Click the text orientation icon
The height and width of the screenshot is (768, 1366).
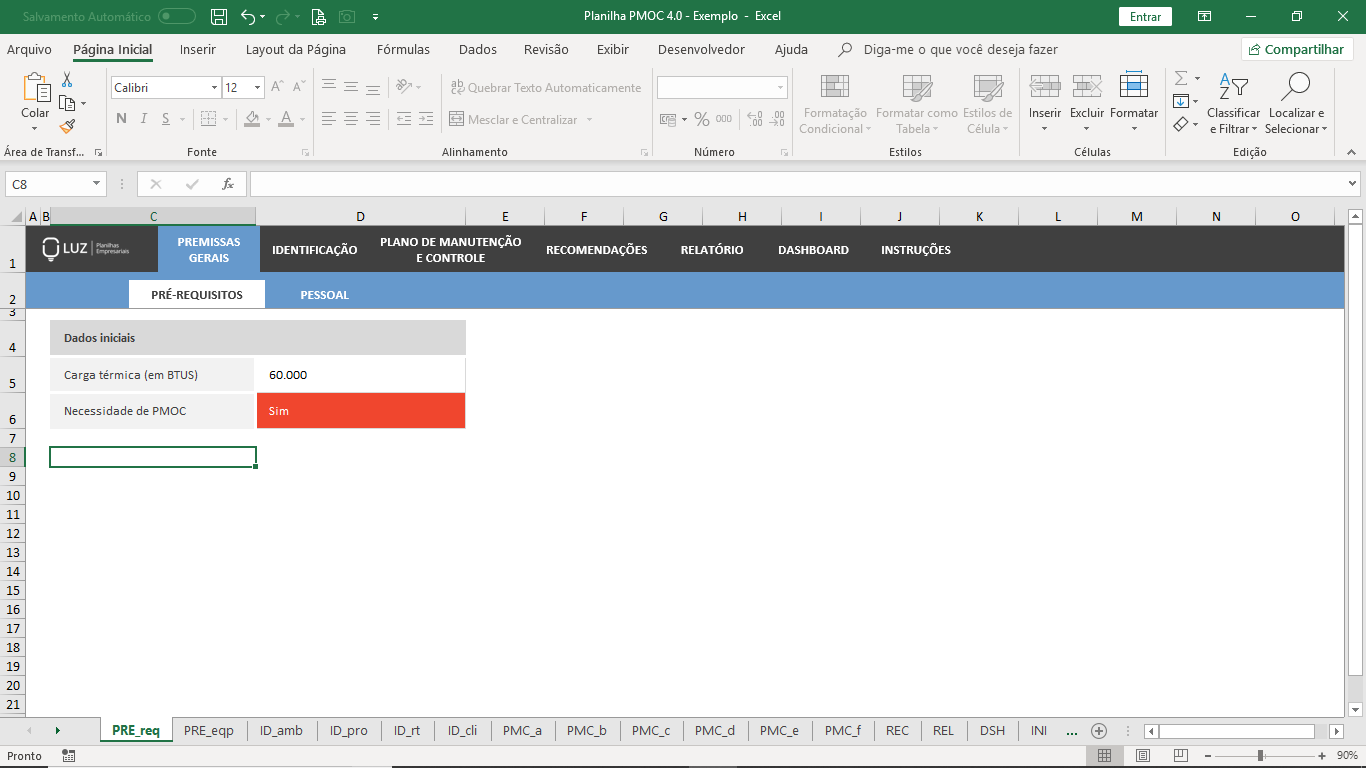(403, 87)
